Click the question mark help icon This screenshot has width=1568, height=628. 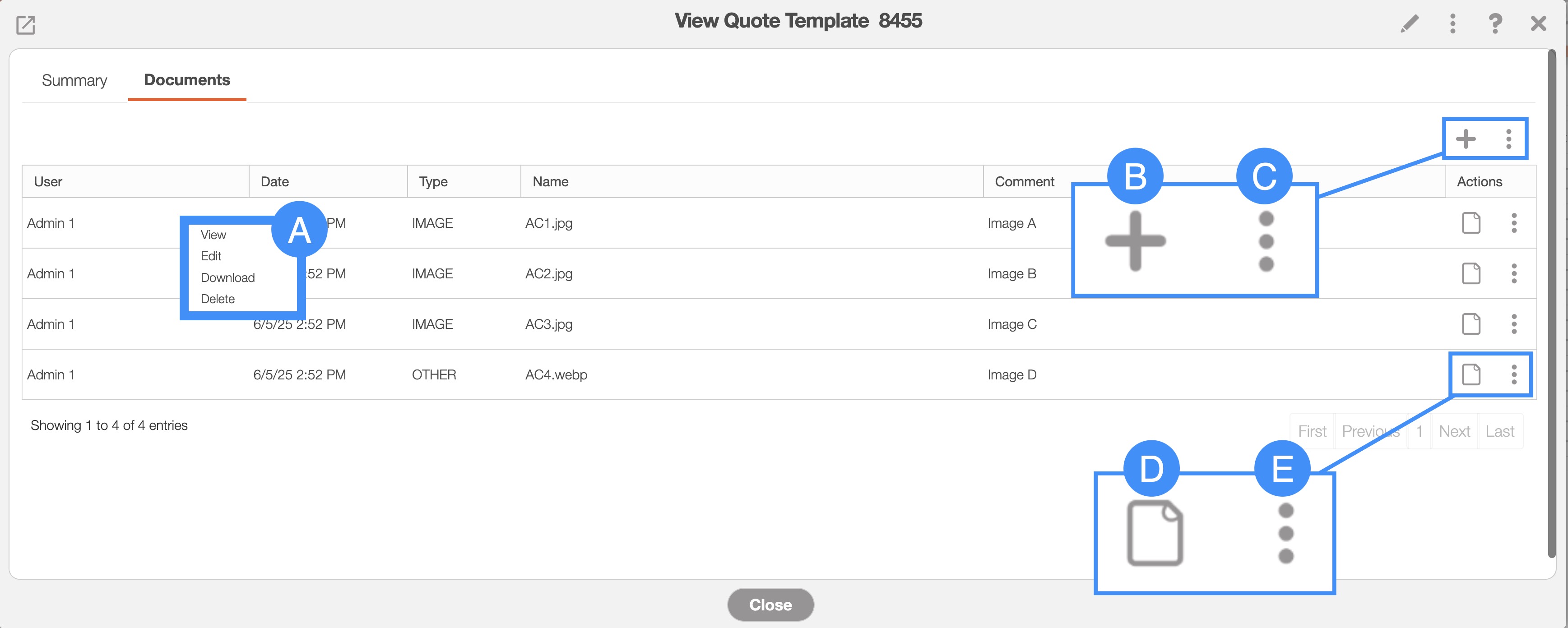1495,24
